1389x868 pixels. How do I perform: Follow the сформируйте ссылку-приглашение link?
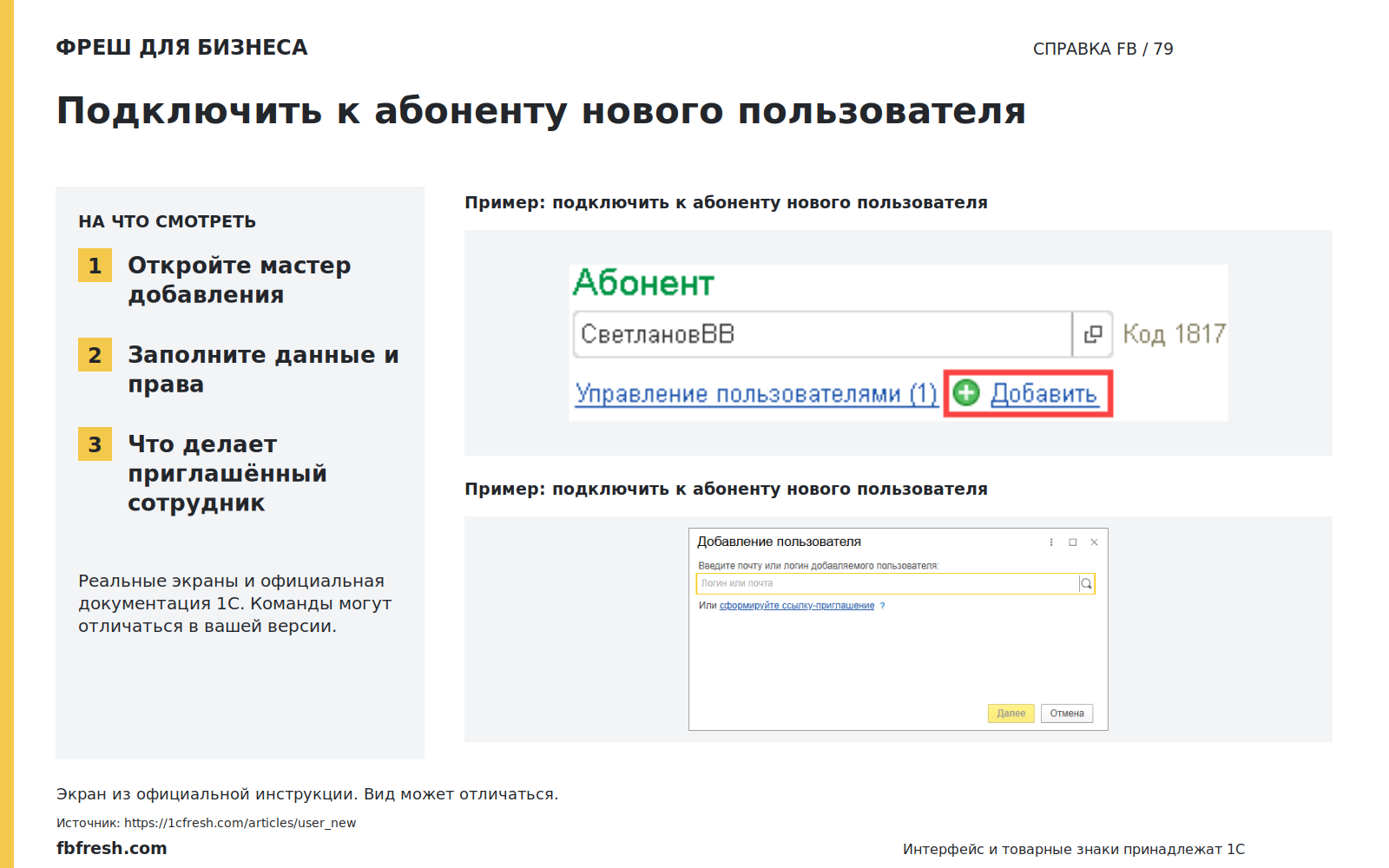(797, 606)
